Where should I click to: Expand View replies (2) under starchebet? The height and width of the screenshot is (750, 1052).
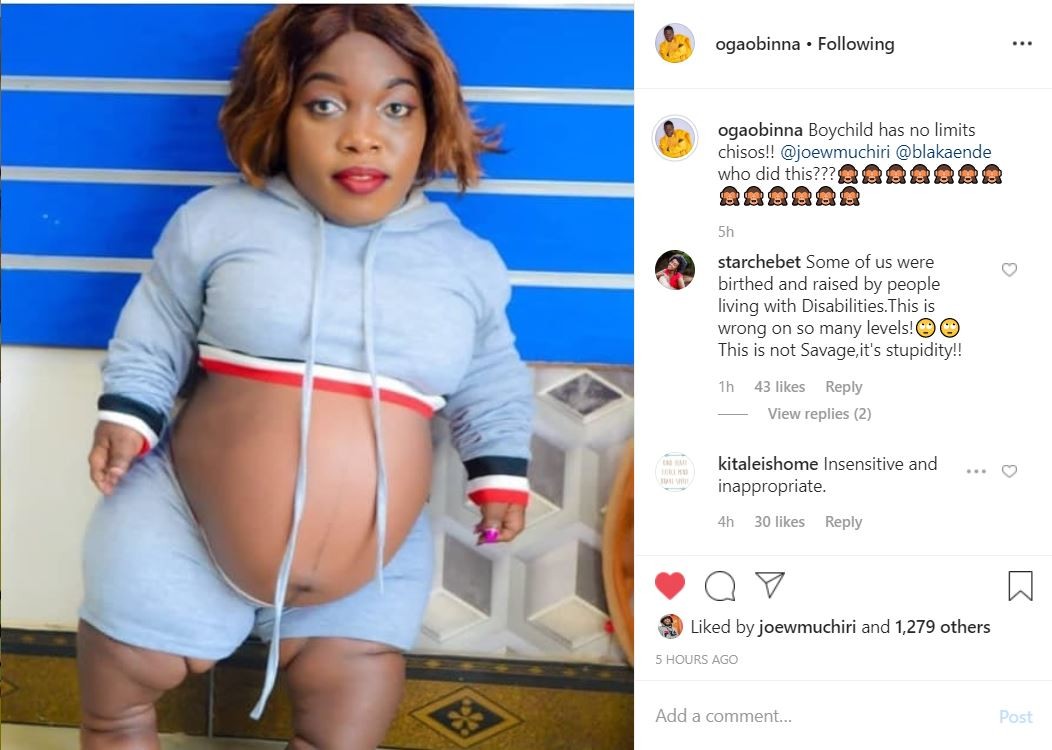click(819, 414)
